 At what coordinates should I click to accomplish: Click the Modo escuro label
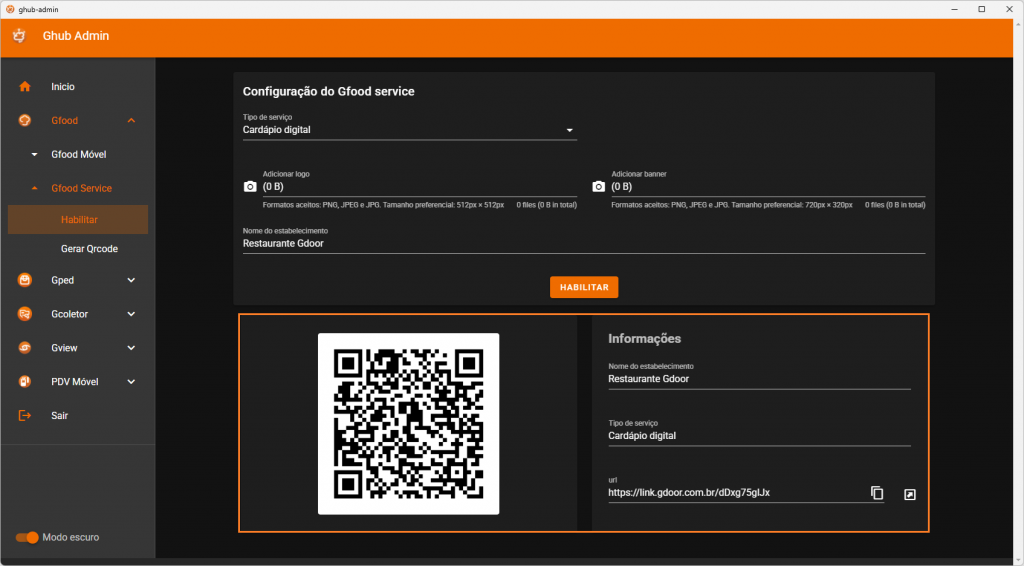coord(71,537)
